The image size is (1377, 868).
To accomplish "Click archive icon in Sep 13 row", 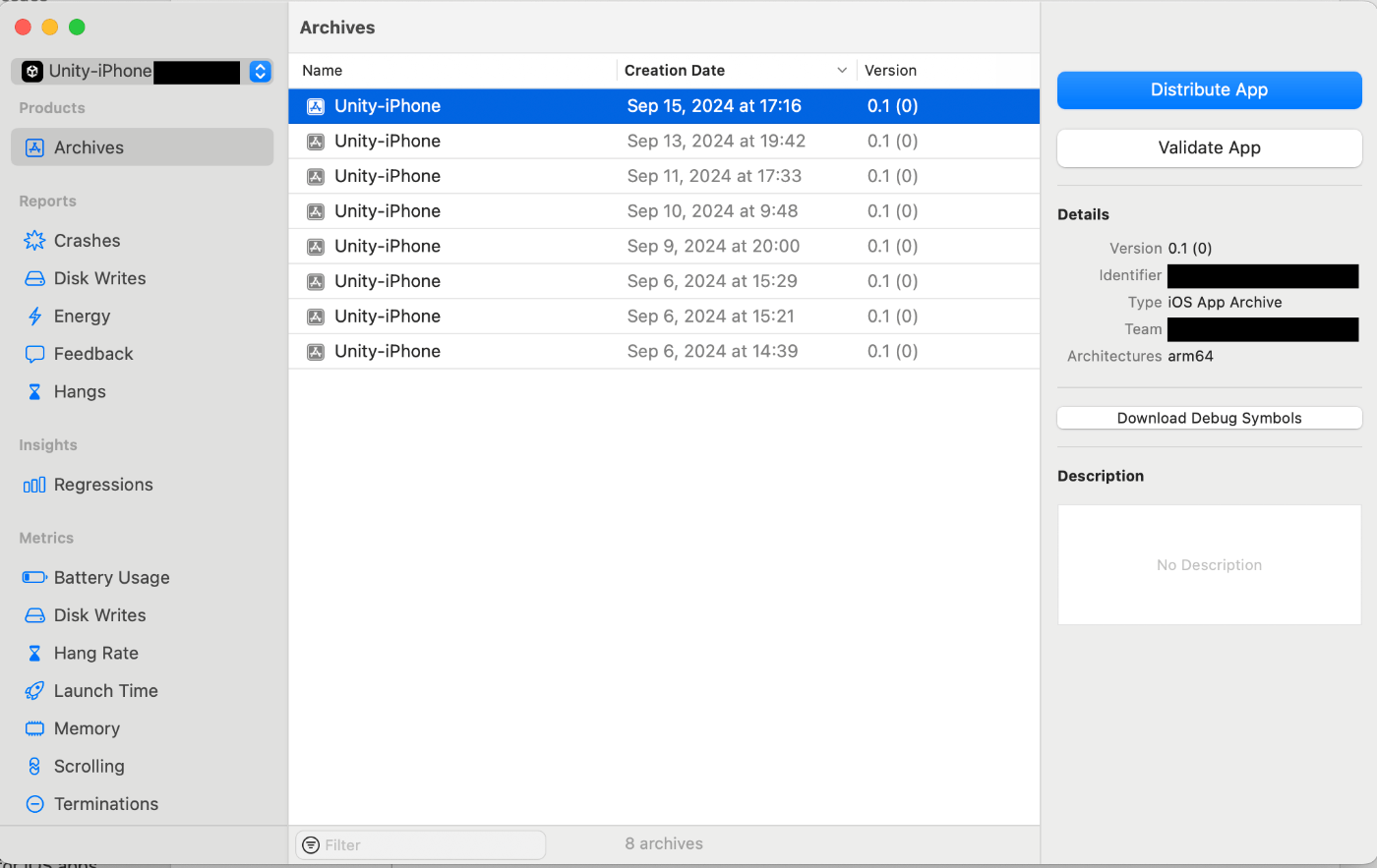I will [x=316, y=142].
